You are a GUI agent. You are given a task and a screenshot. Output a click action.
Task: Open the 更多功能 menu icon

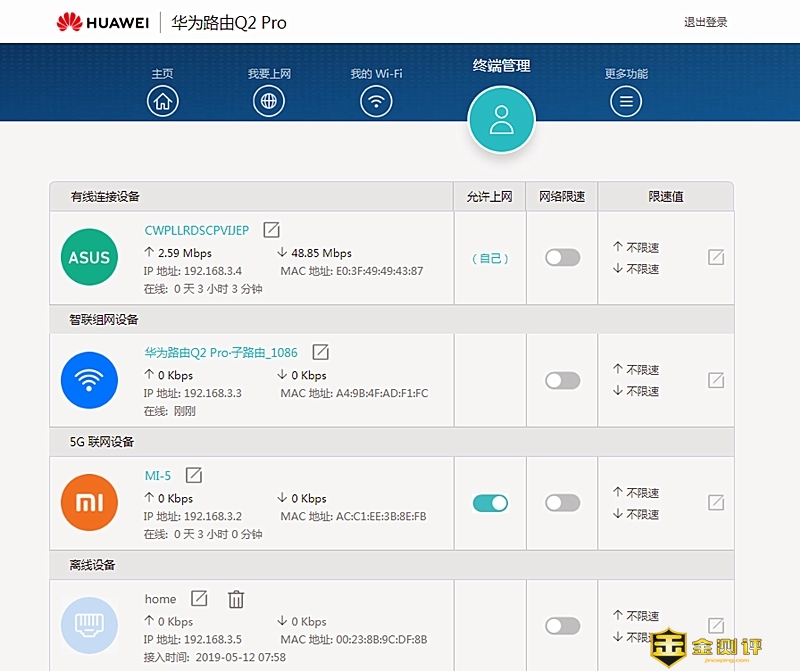click(625, 101)
